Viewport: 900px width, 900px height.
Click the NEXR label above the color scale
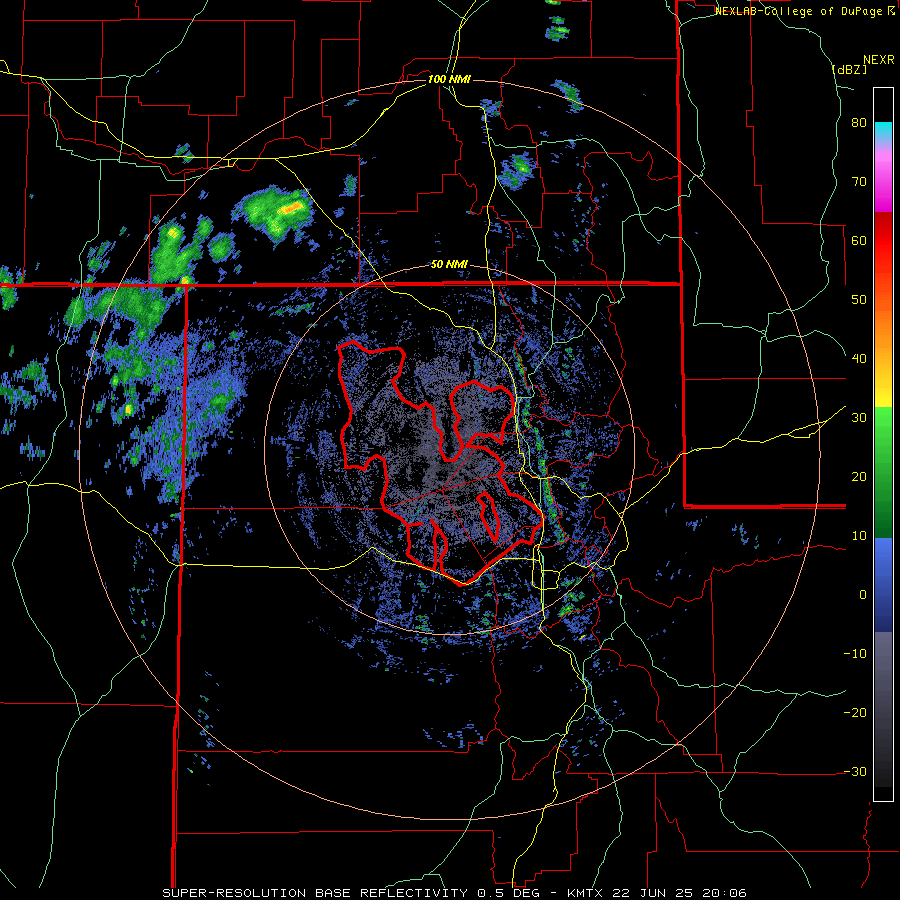[x=879, y=60]
